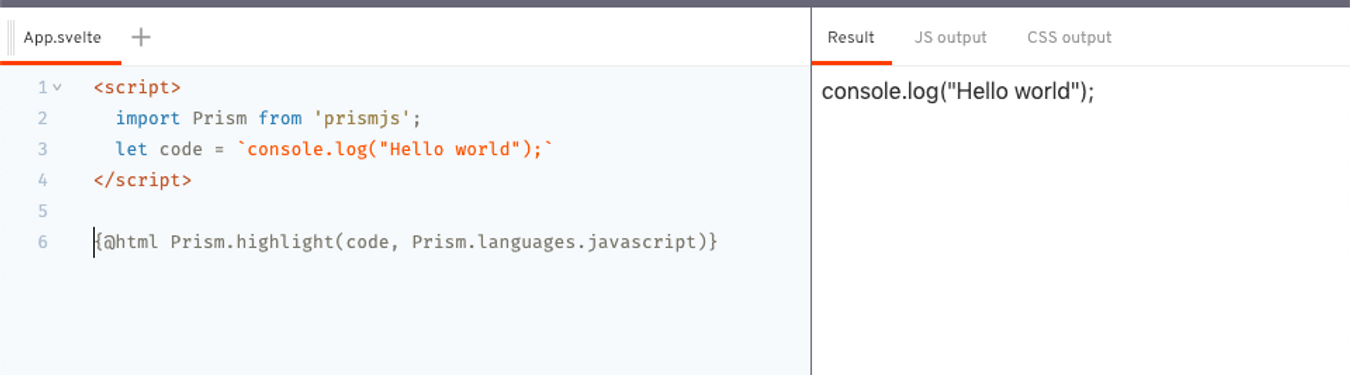Open the CSS output tab
Screen dimensions: 1350x375
coord(1069,38)
